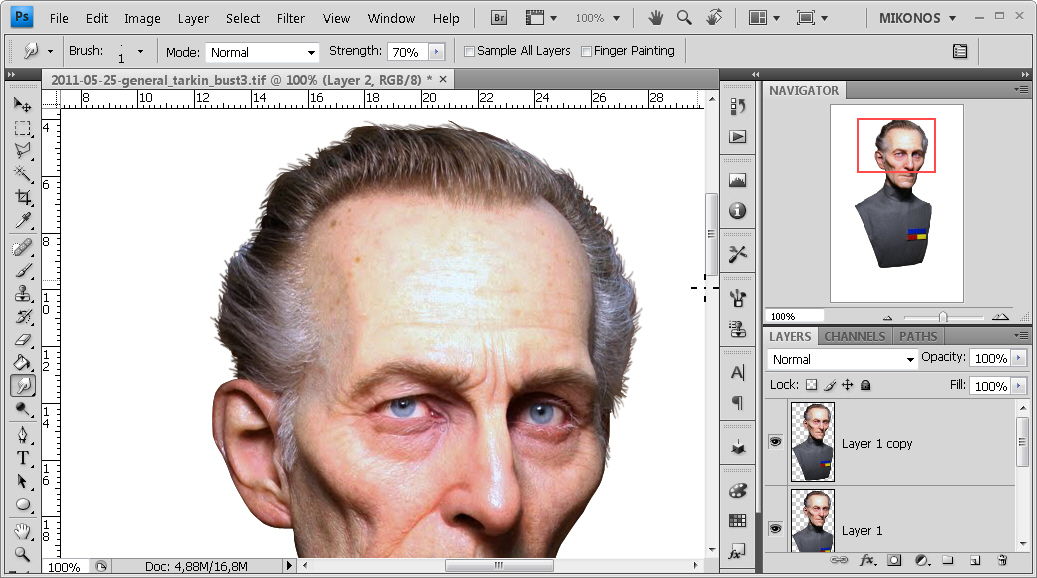Open the layer Opacity slider arrow
The width and height of the screenshot is (1037, 578).
(x=1019, y=358)
